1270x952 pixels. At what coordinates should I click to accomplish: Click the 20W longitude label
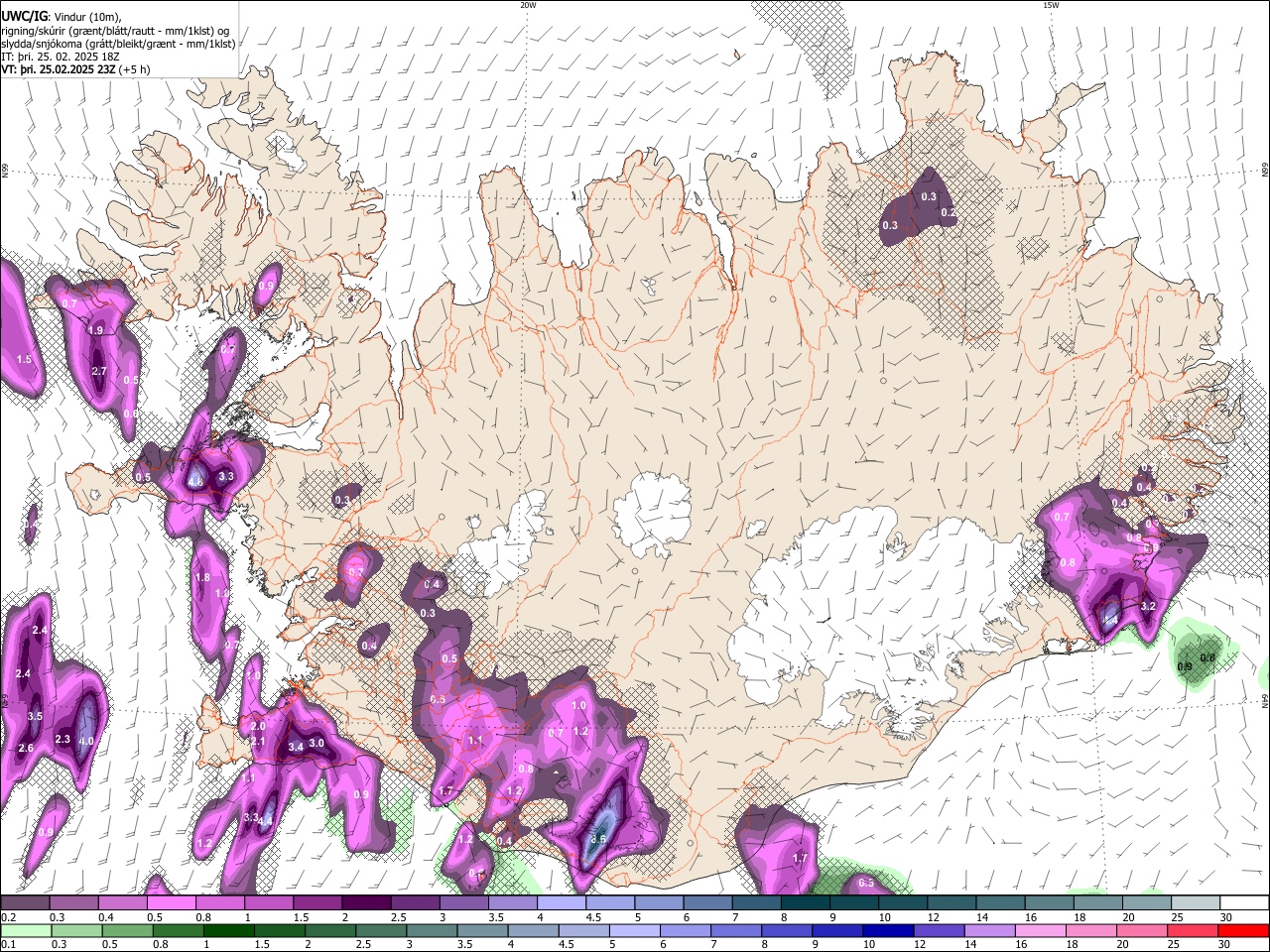528,5
